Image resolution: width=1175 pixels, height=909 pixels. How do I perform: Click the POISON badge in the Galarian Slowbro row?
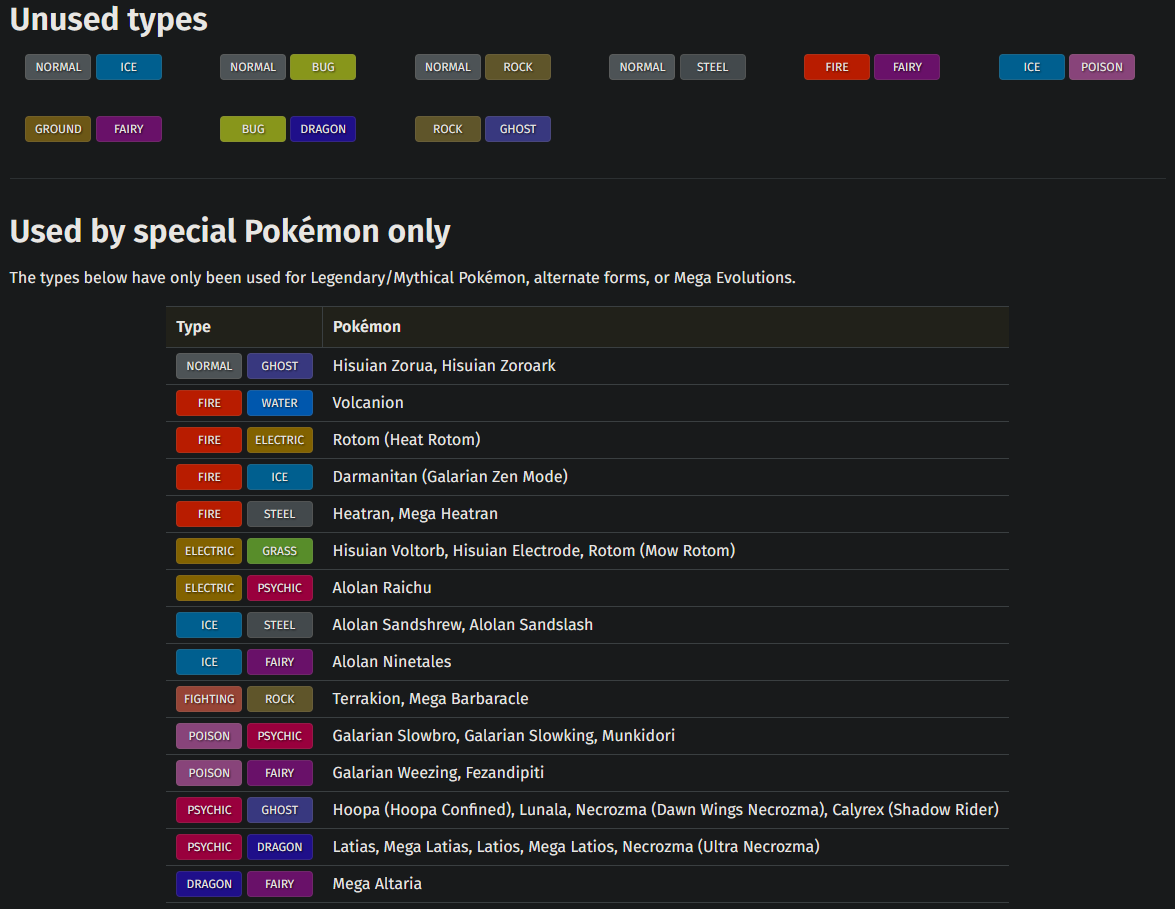[x=209, y=736]
